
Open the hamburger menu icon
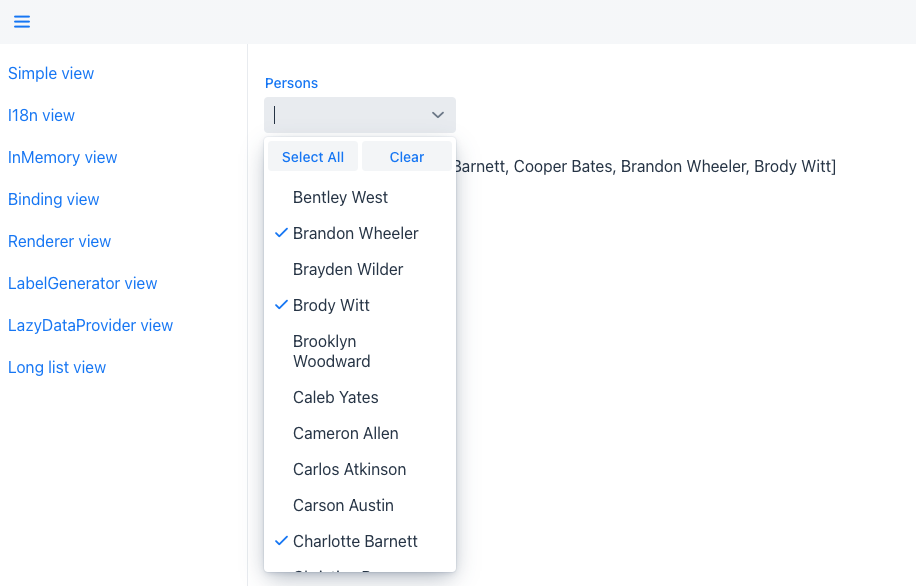point(22,22)
